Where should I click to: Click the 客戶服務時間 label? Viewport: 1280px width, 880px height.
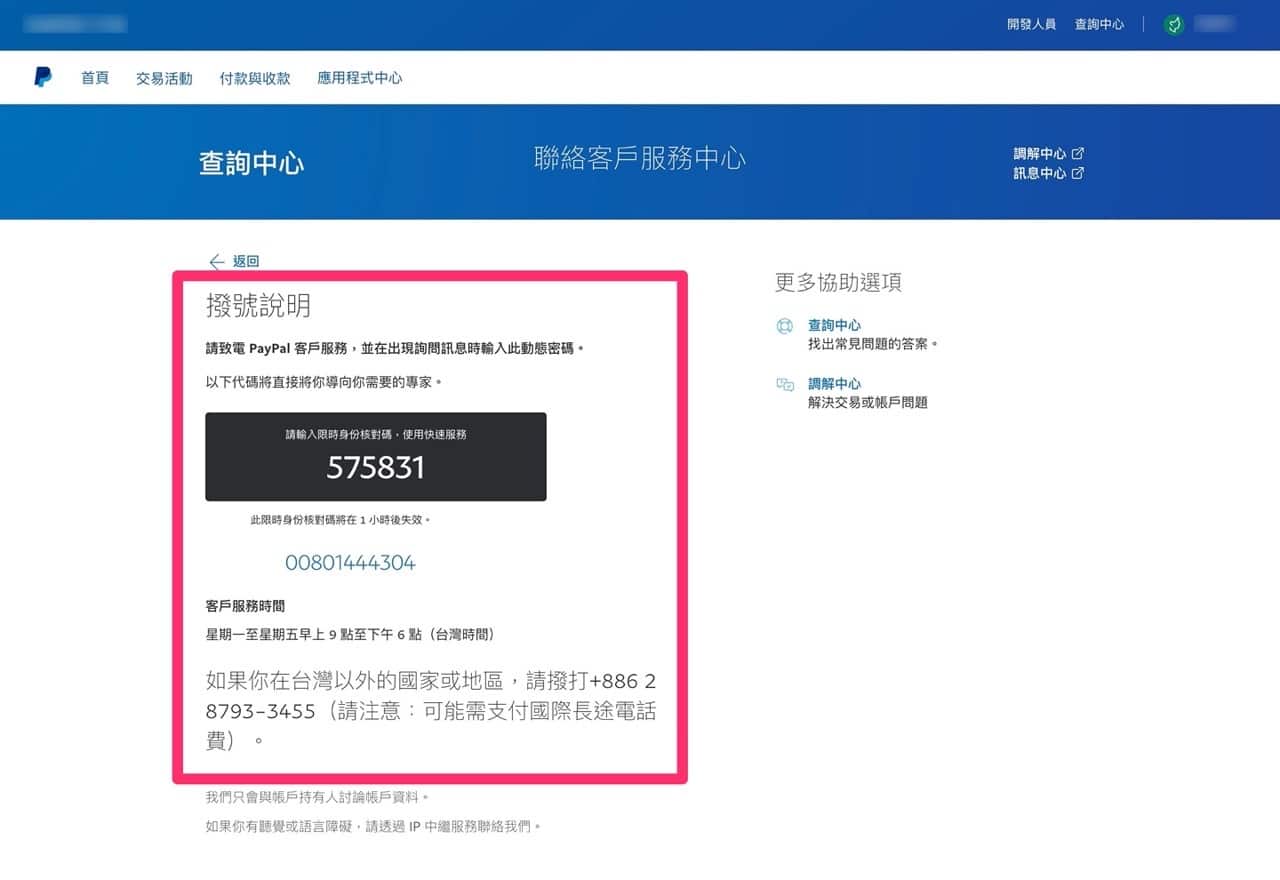(246, 606)
